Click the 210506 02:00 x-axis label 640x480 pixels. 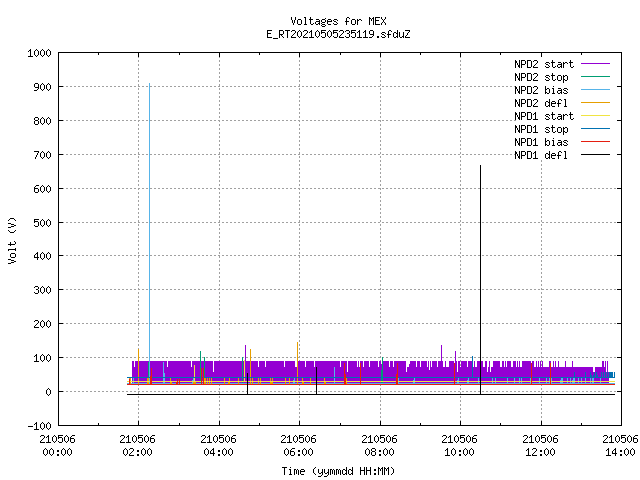click(x=138, y=446)
